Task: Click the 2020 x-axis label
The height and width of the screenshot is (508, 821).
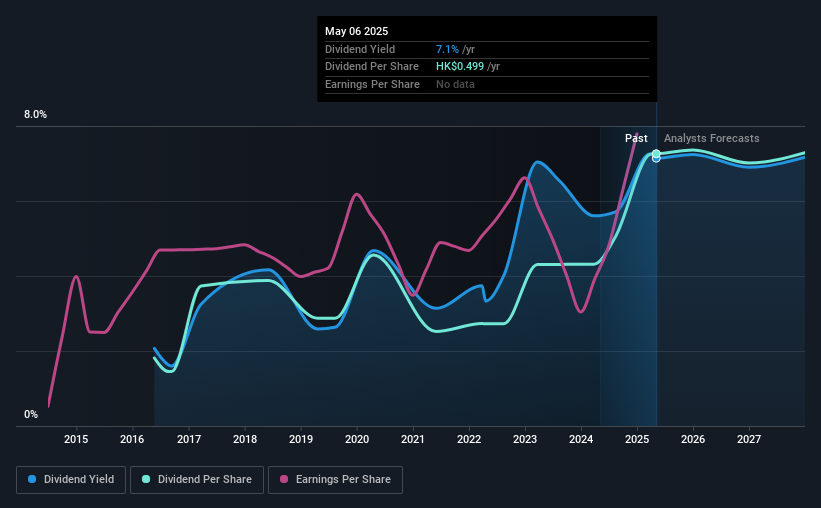Action: (x=357, y=439)
